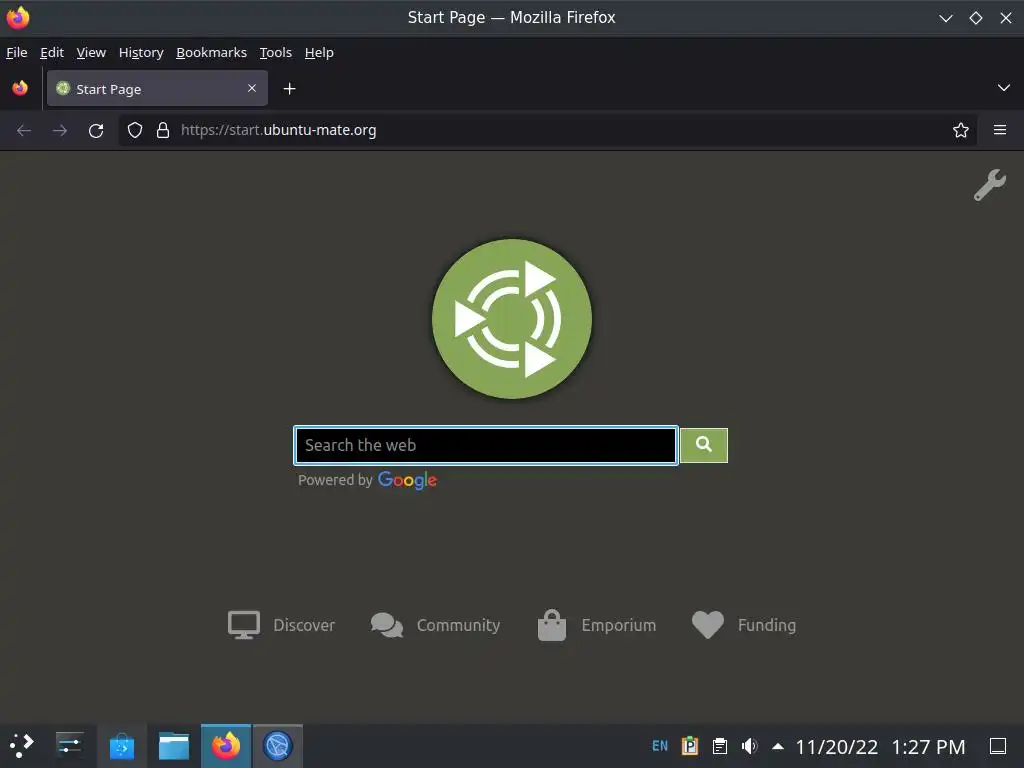Image resolution: width=1024 pixels, height=768 pixels.
Task: Open the clipboard tray icon
Action: point(720,746)
